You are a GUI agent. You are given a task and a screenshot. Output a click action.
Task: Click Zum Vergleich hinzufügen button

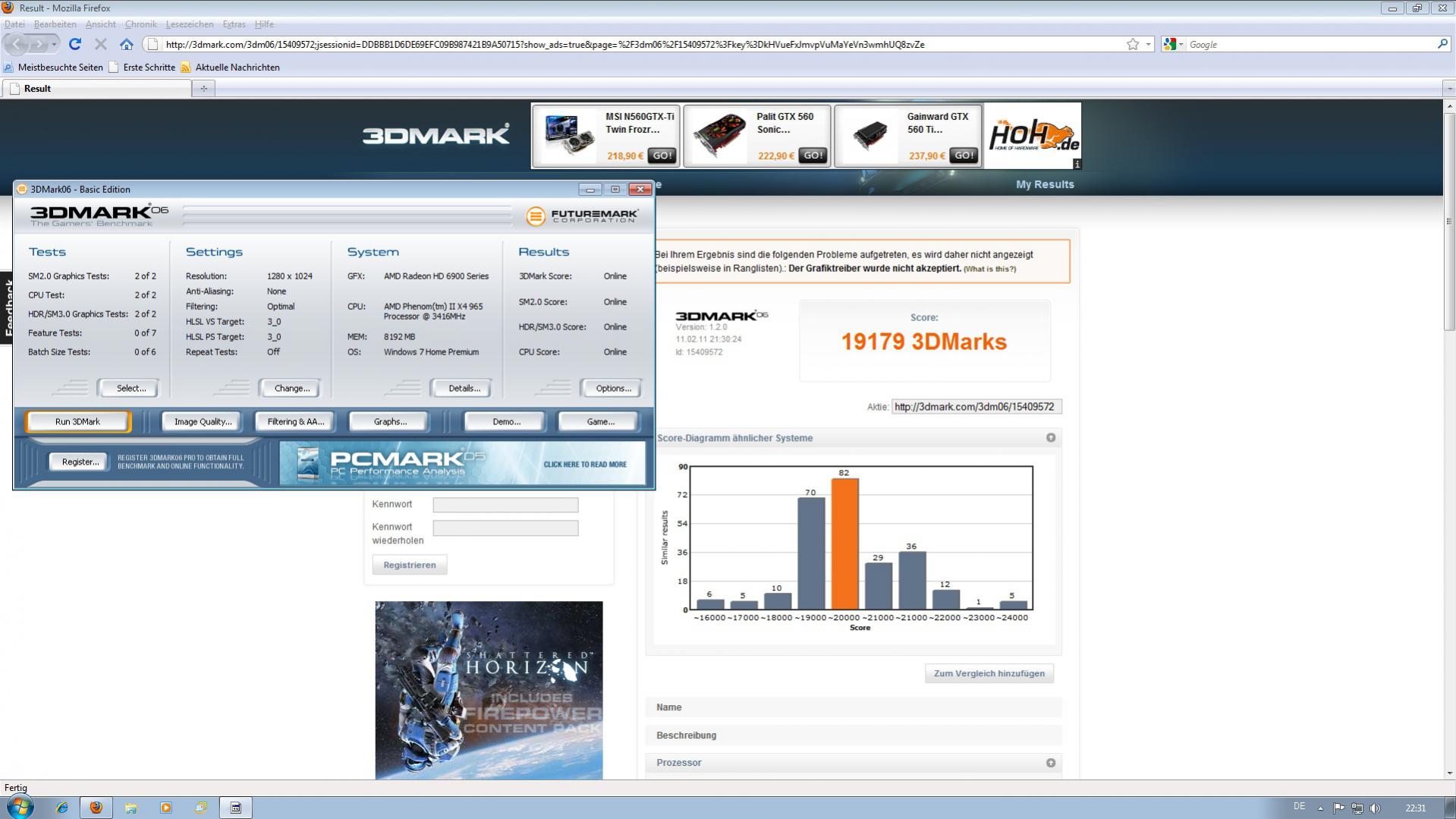click(x=989, y=673)
